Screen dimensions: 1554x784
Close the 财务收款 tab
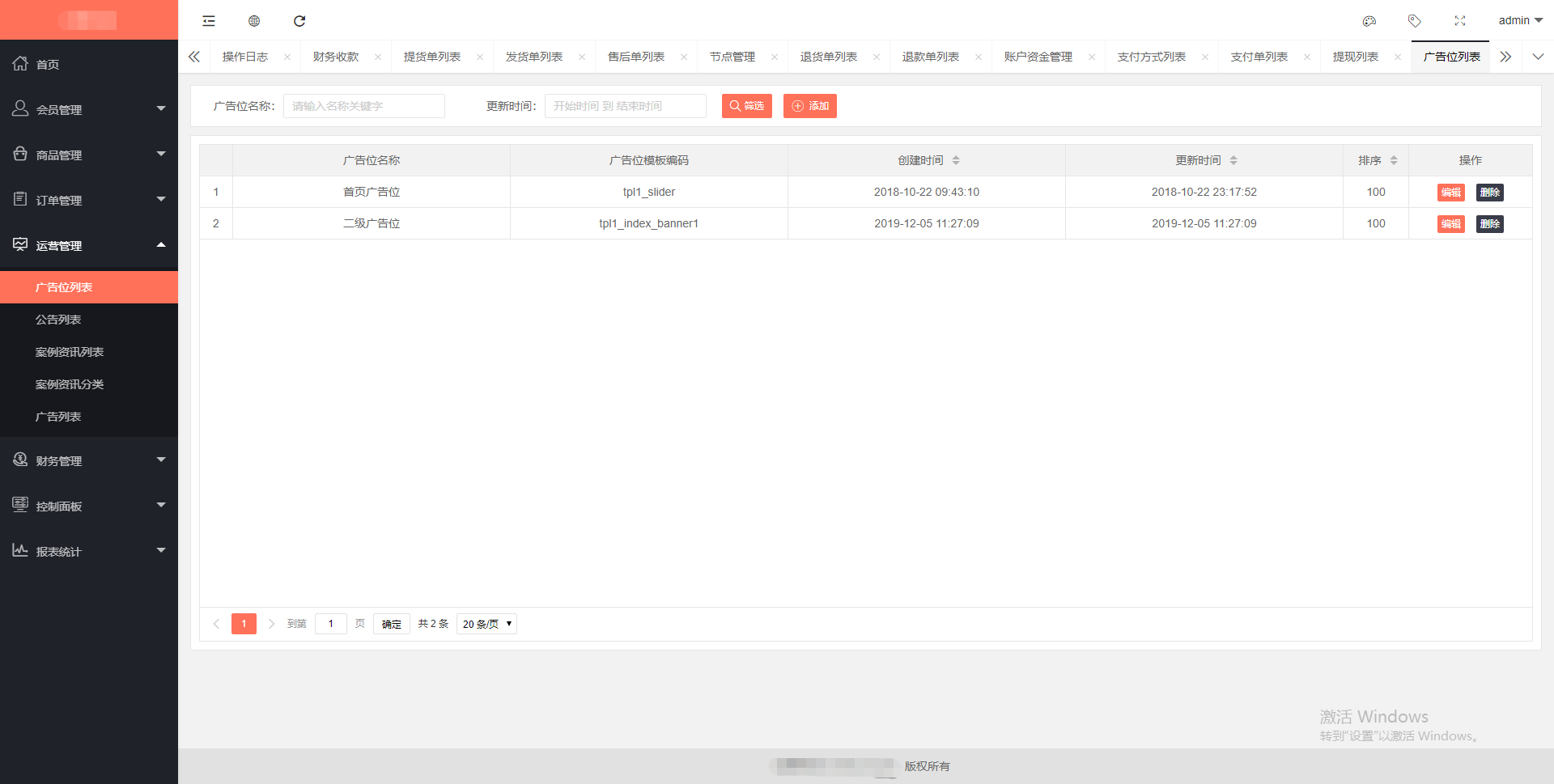[x=378, y=57]
